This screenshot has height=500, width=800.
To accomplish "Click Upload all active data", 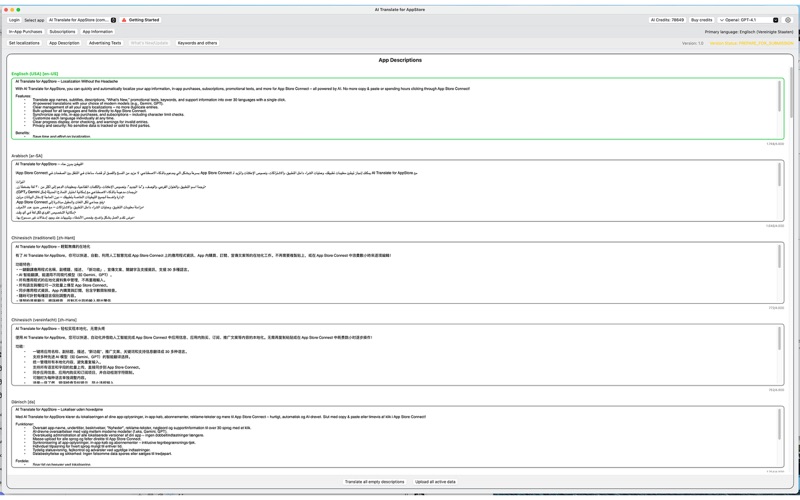I will tap(435, 482).
